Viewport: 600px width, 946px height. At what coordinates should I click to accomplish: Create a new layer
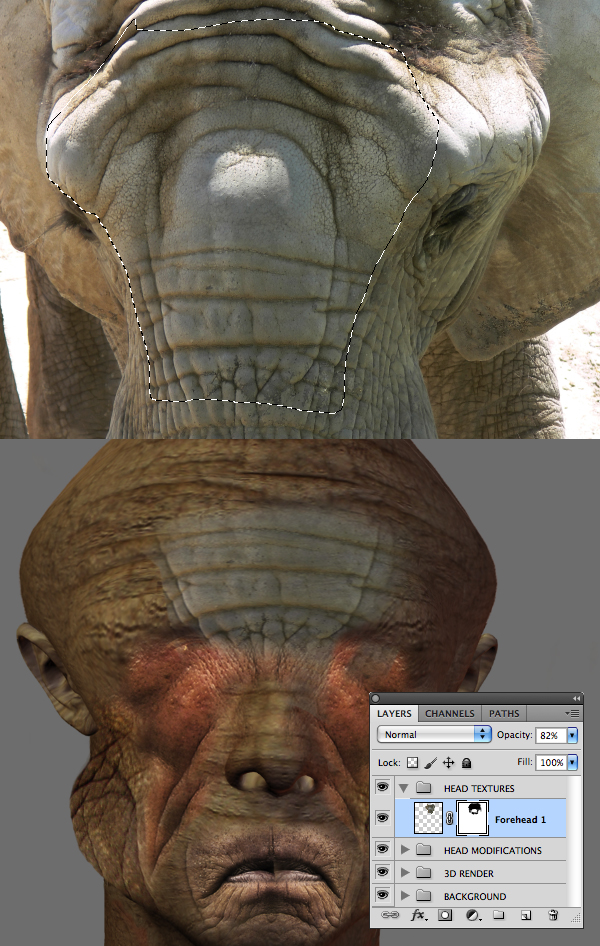coord(526,915)
